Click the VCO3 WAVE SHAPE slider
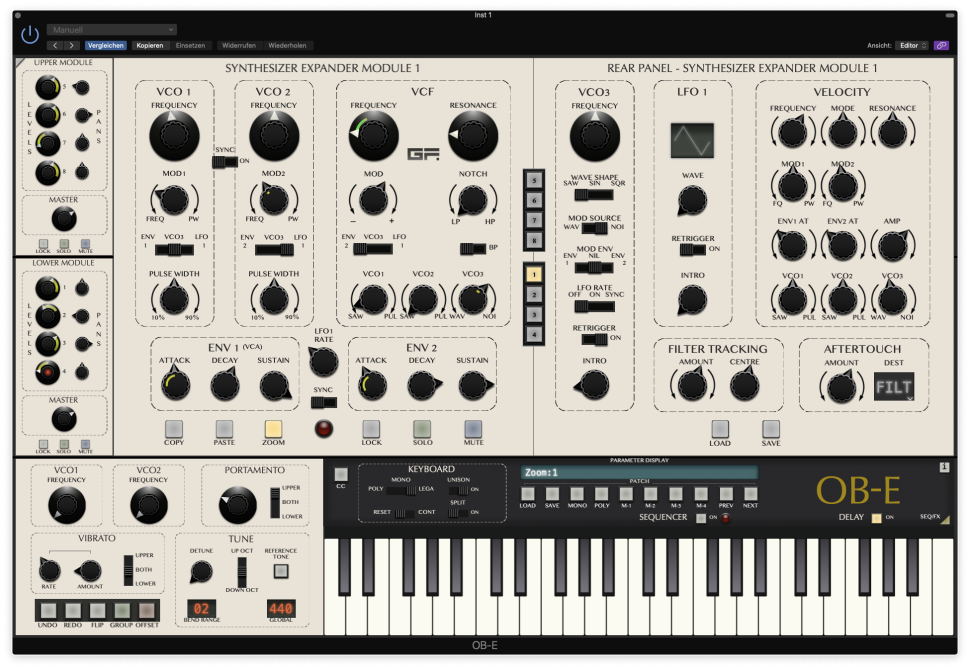Image resolution: width=970 pixels, height=669 pixels. (x=594, y=195)
